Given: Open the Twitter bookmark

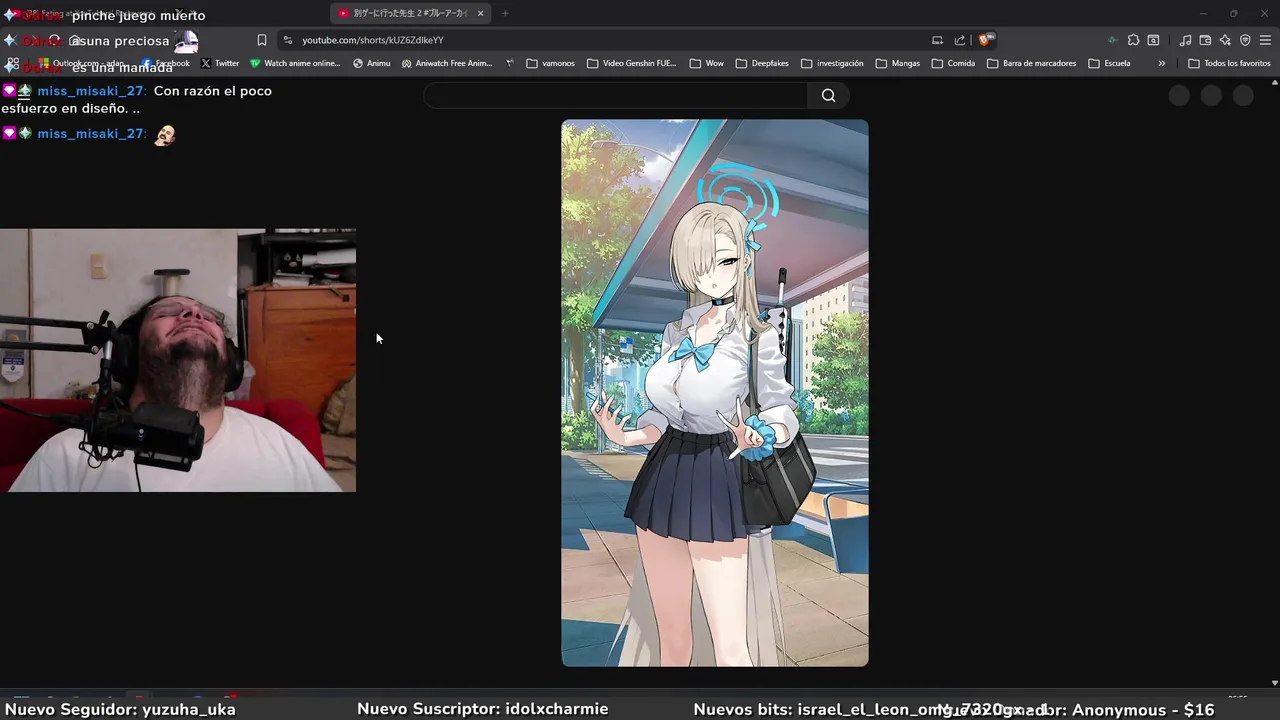Looking at the screenshot, I should tap(220, 63).
